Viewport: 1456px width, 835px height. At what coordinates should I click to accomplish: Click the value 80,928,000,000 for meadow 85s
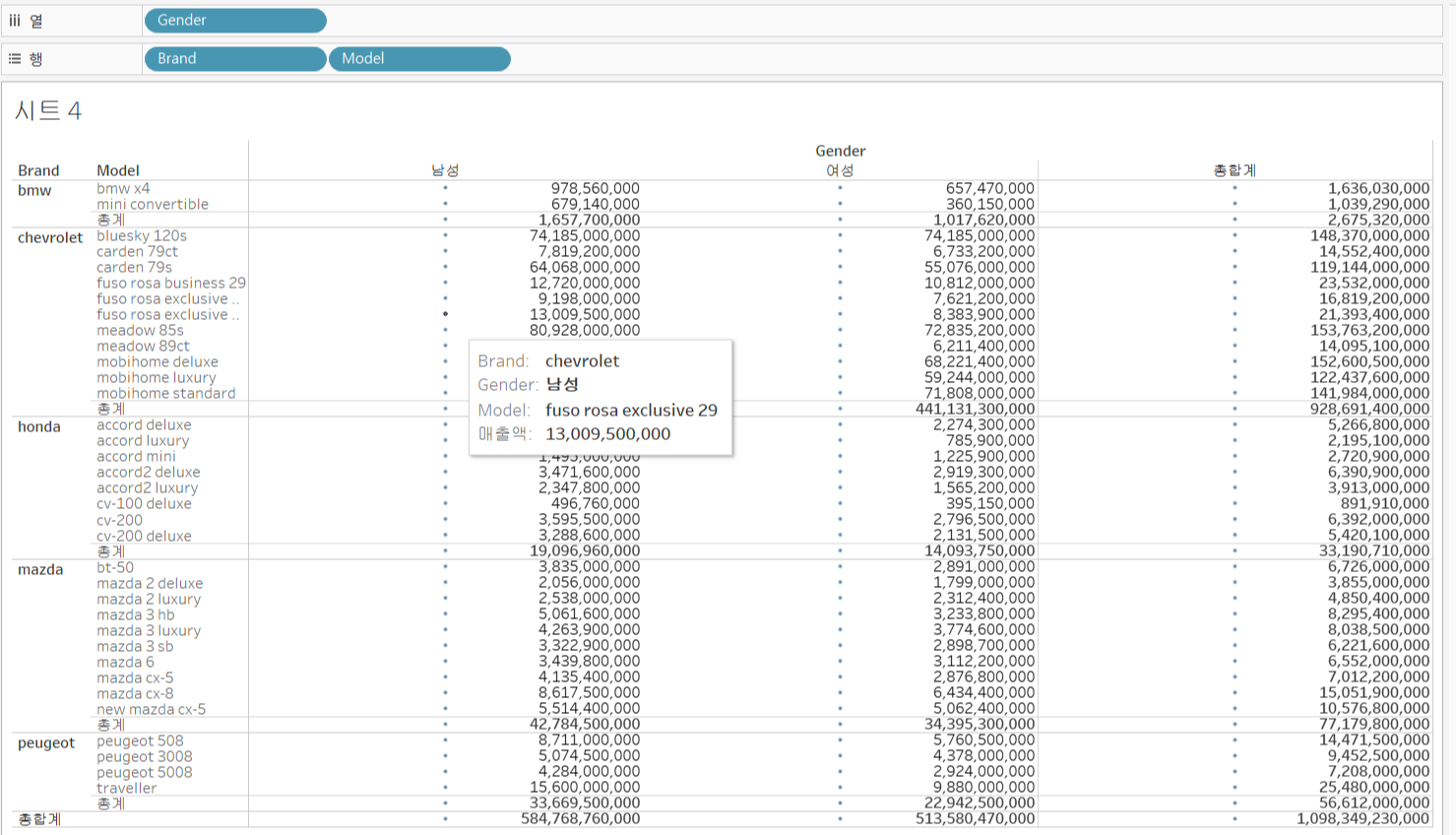(x=585, y=330)
